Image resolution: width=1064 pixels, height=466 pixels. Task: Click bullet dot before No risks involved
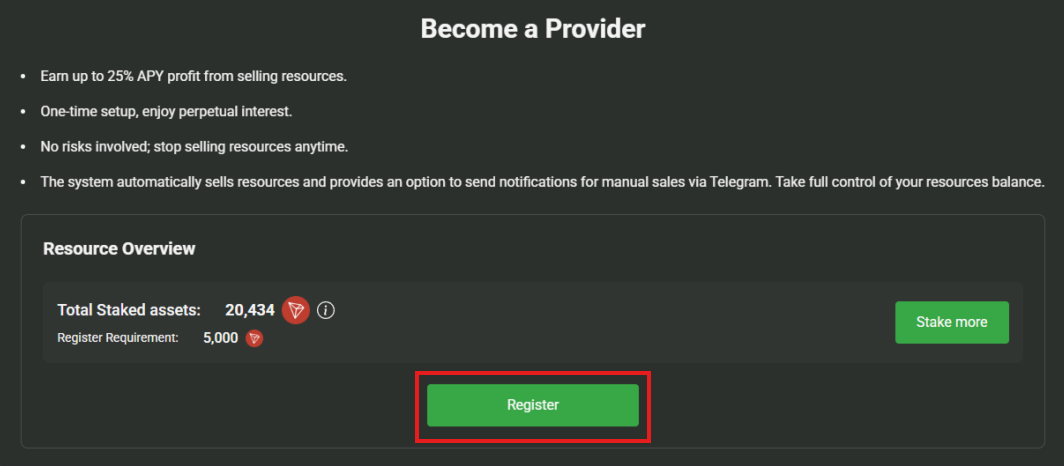(x=23, y=147)
